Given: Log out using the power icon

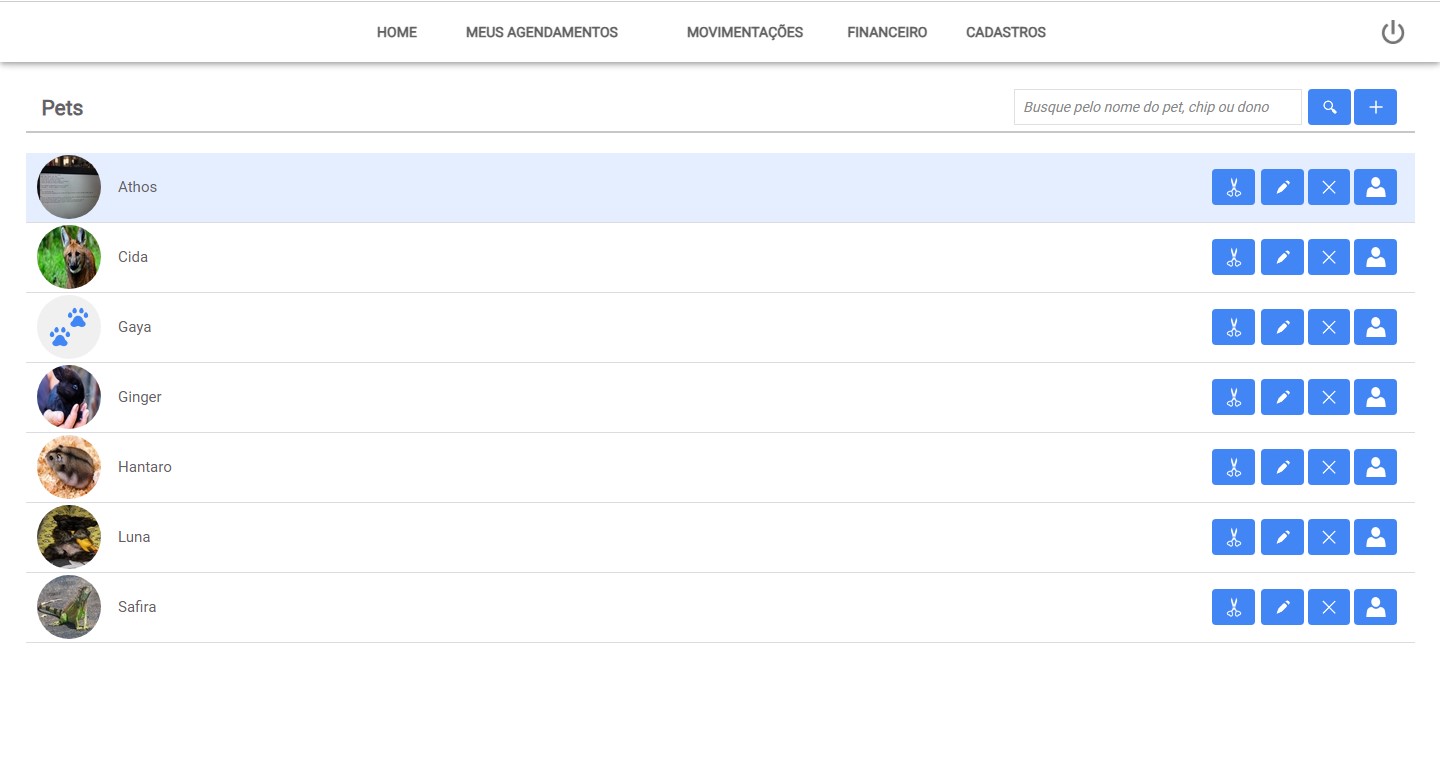Looking at the screenshot, I should 1392,33.
